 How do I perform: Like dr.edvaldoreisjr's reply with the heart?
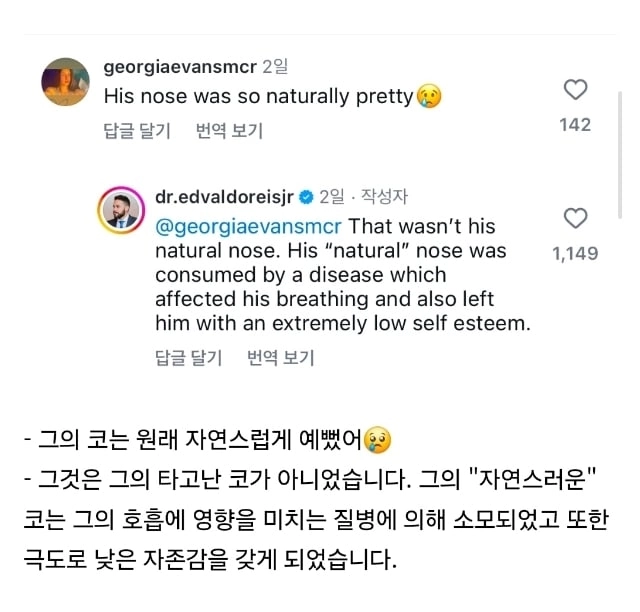point(576,219)
